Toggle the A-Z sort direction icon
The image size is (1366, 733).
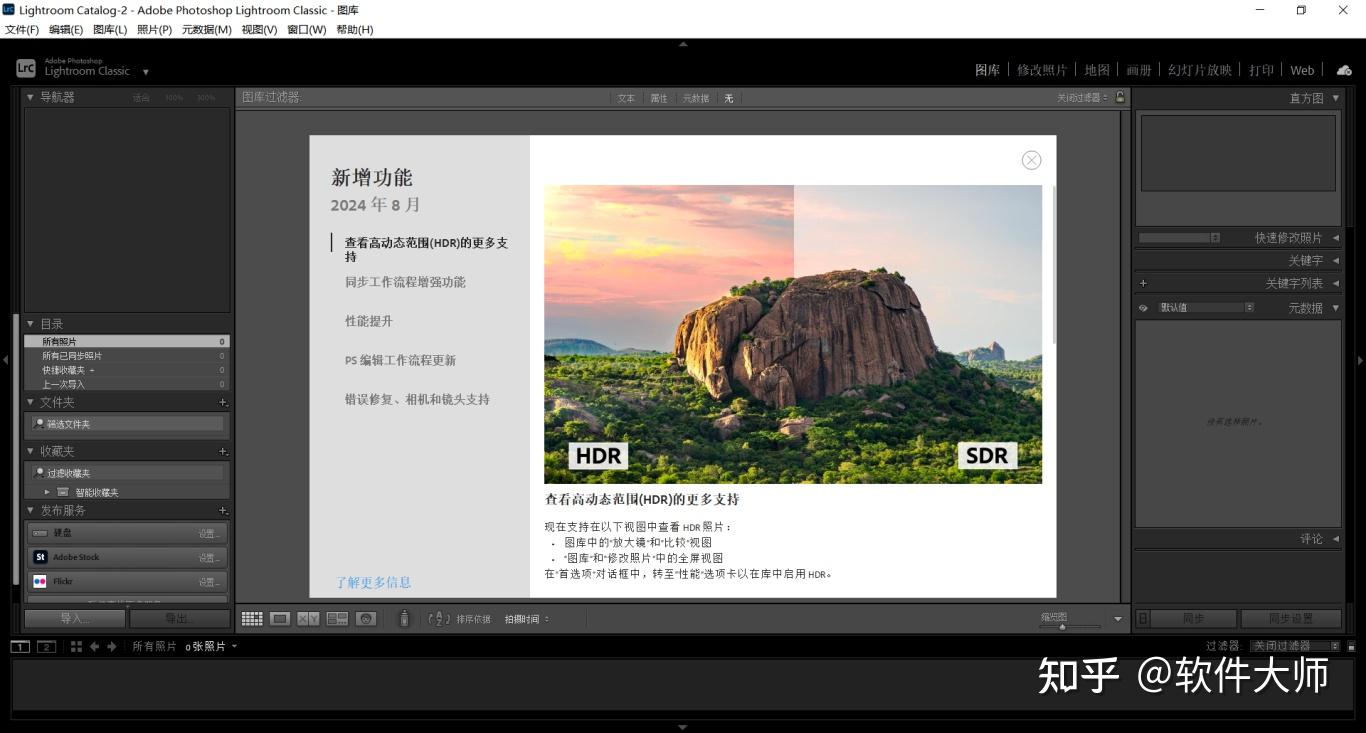click(x=440, y=618)
